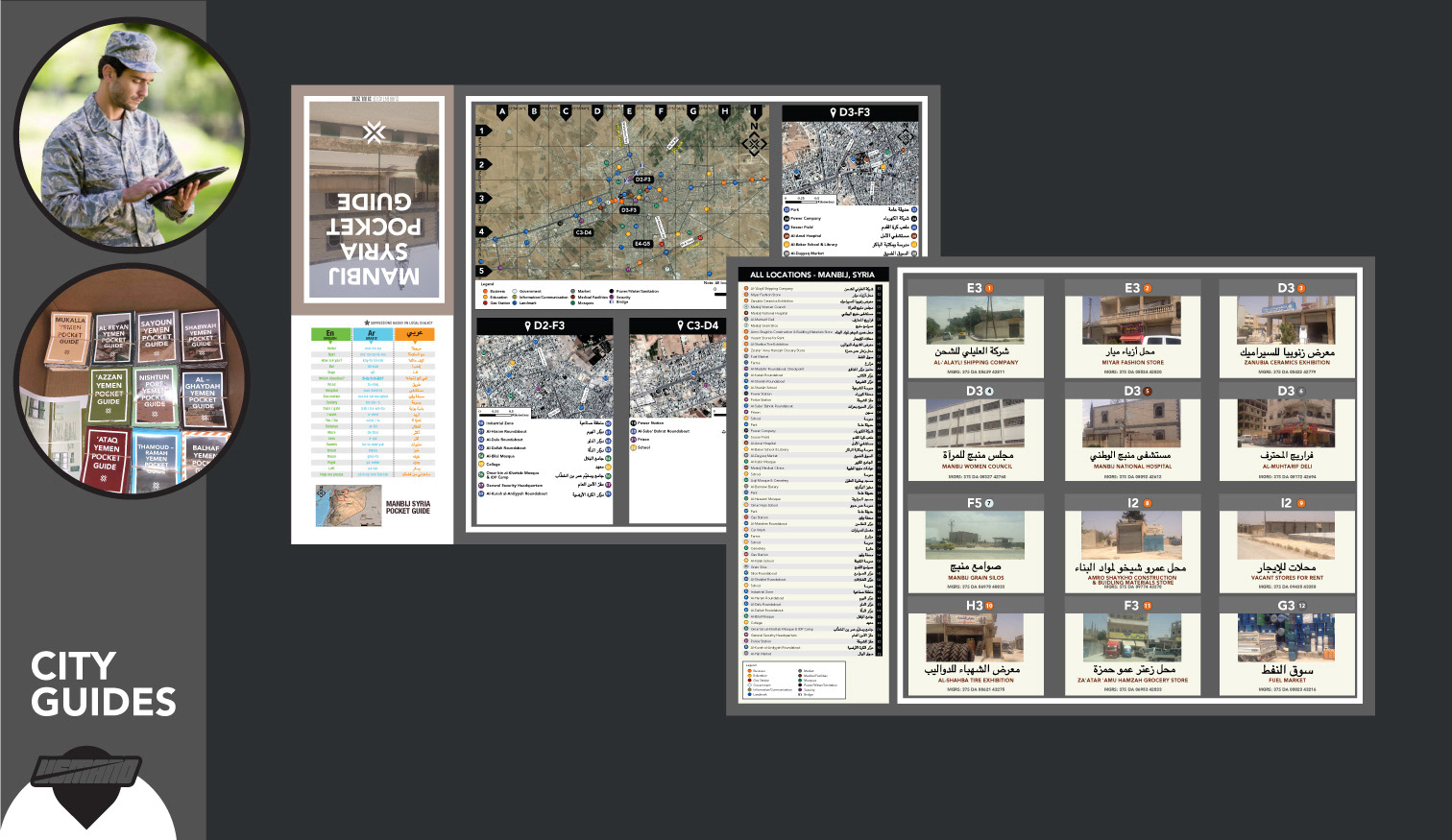Click the green En English column header
The width and height of the screenshot is (1452, 840).
330,335
